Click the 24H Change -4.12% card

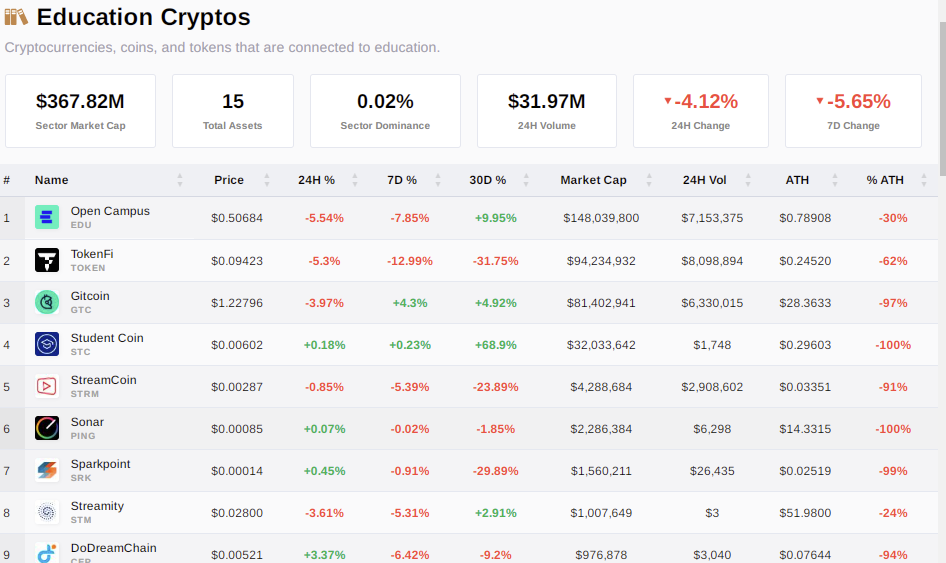[x=700, y=111]
